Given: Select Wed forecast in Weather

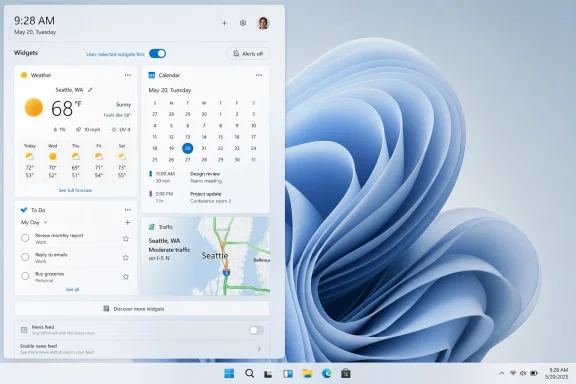Looking at the screenshot, I should pos(53,161).
